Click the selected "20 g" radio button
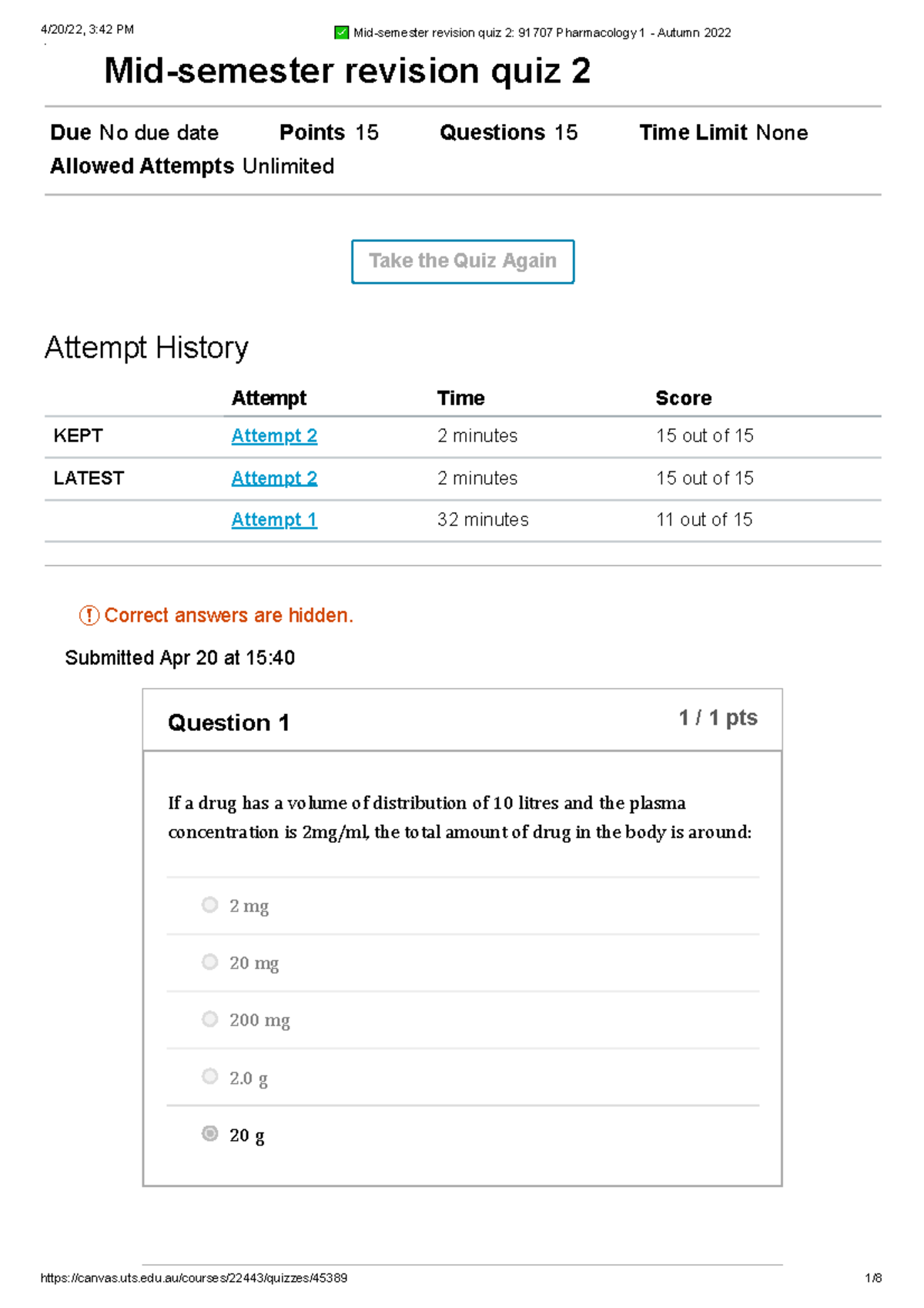Viewport: 924px width, 1308px height. pos(209,1134)
